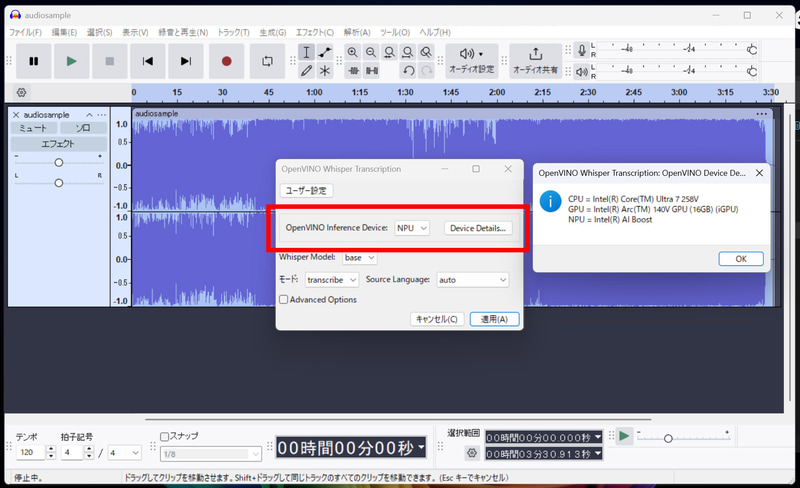800x488 pixels.
Task: Click the Device Details... button
Action: point(478,228)
